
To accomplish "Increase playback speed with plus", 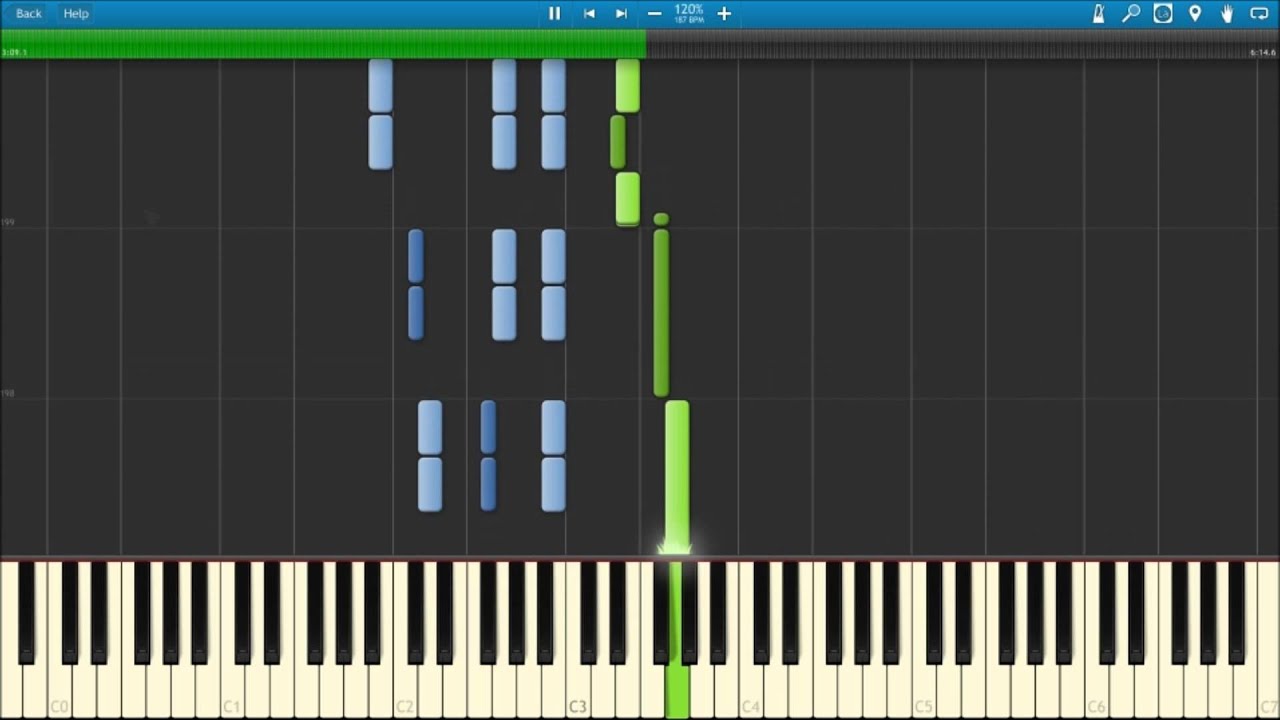I will (724, 13).
